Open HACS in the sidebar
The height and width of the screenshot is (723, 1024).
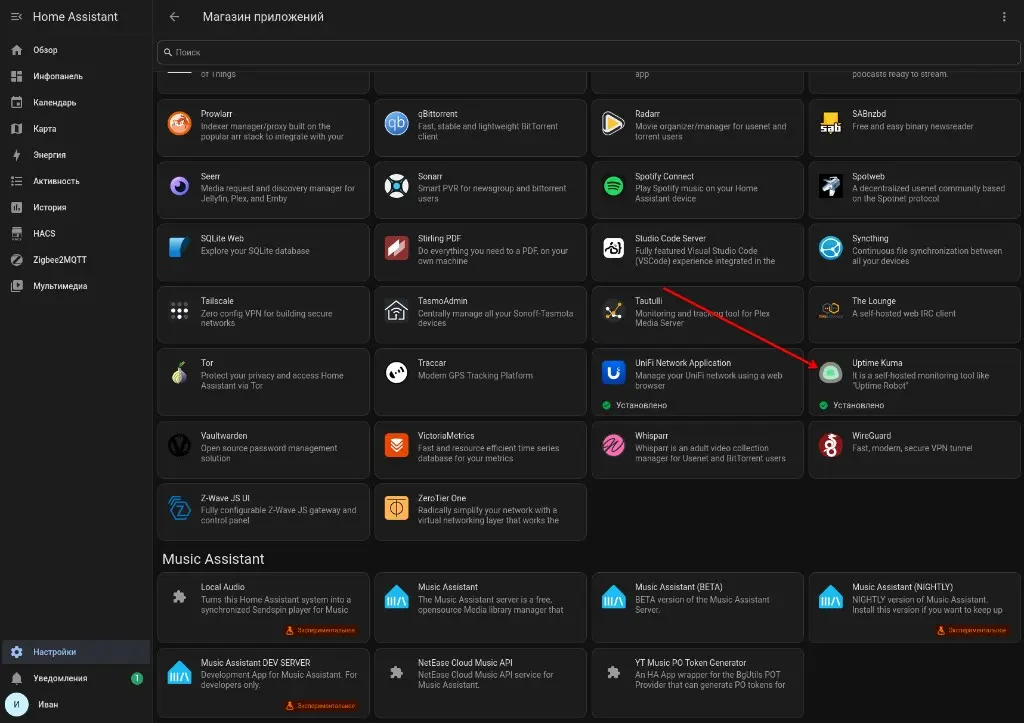coord(76,233)
